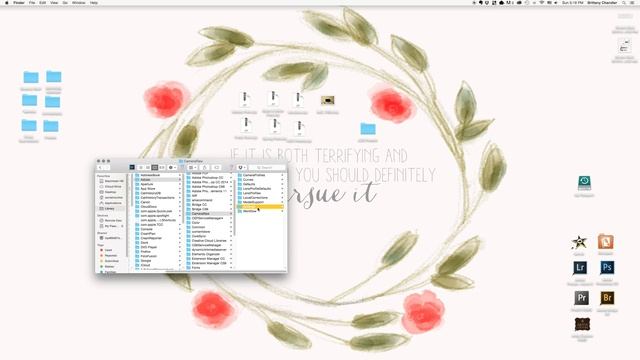Open the Help menu

[93, 3]
